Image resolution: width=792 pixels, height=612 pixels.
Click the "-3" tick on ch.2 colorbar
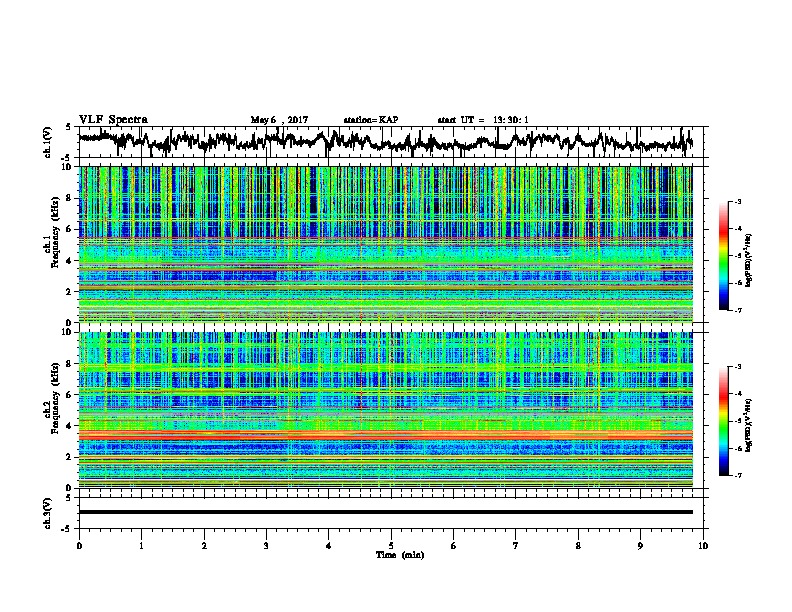[x=737, y=367]
